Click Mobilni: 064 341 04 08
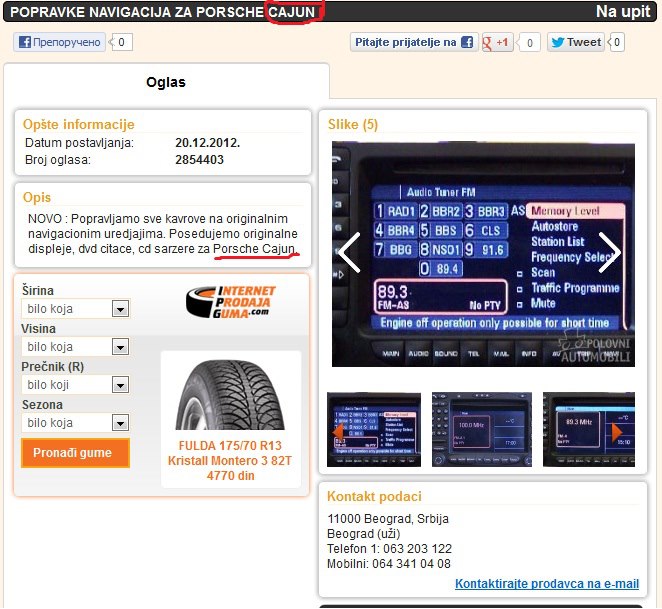Screen dimensions: 662x609 coord(388,564)
